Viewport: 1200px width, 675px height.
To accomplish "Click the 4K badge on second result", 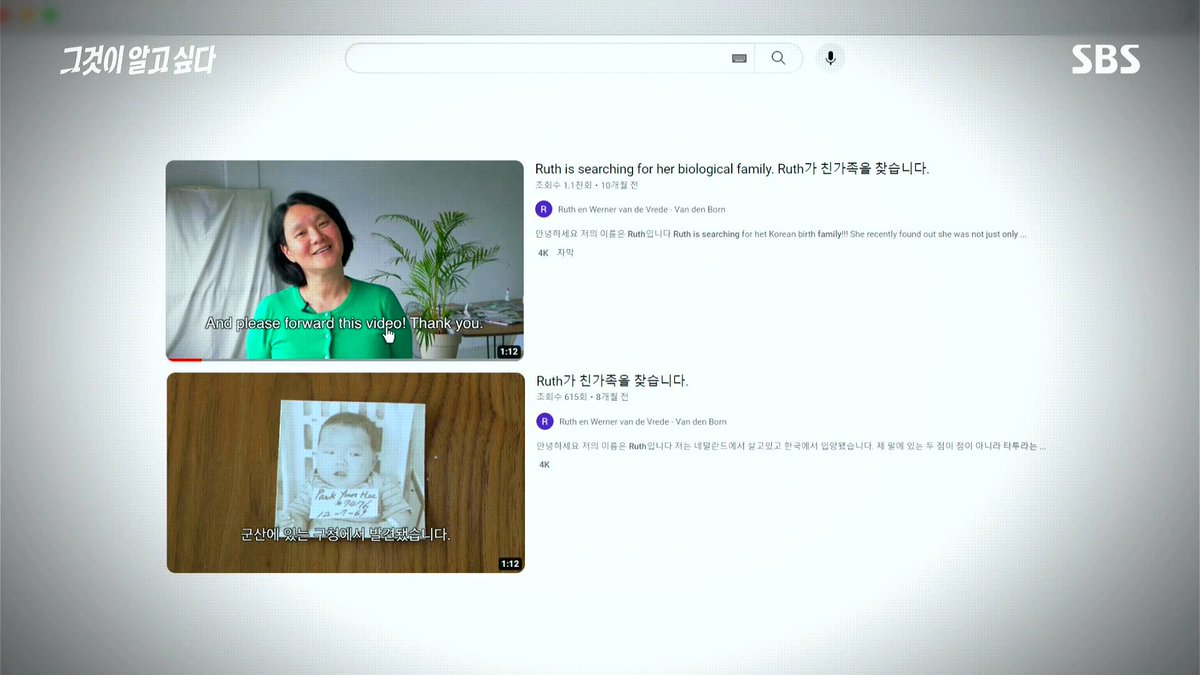I will (x=544, y=465).
